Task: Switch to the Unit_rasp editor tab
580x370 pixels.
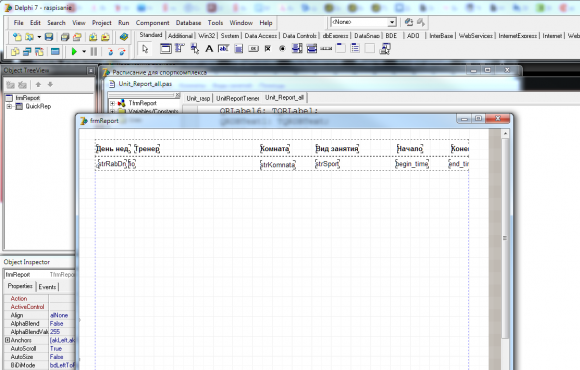Action: pos(198,98)
